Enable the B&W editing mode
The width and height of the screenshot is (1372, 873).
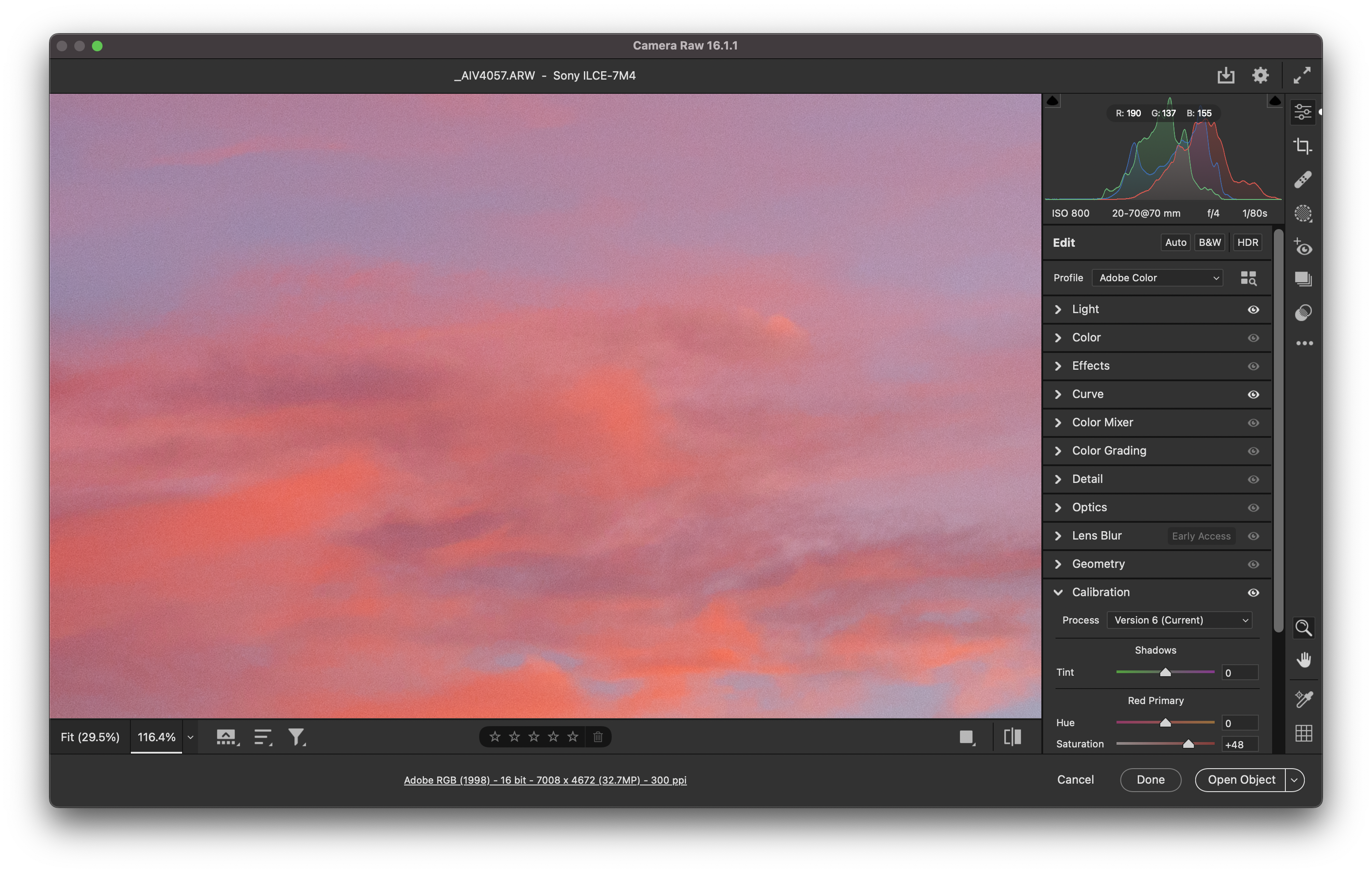[x=1210, y=242]
